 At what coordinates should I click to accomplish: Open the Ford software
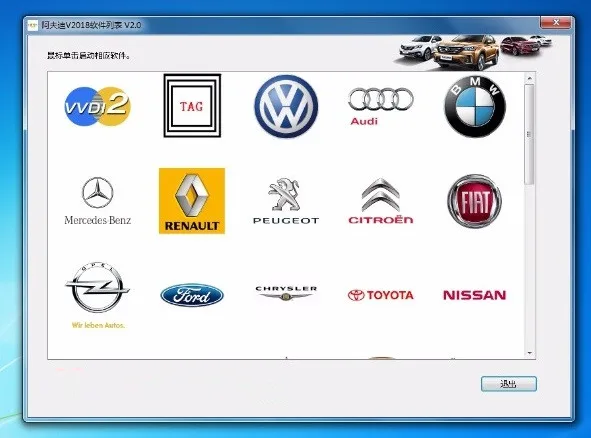pos(192,295)
